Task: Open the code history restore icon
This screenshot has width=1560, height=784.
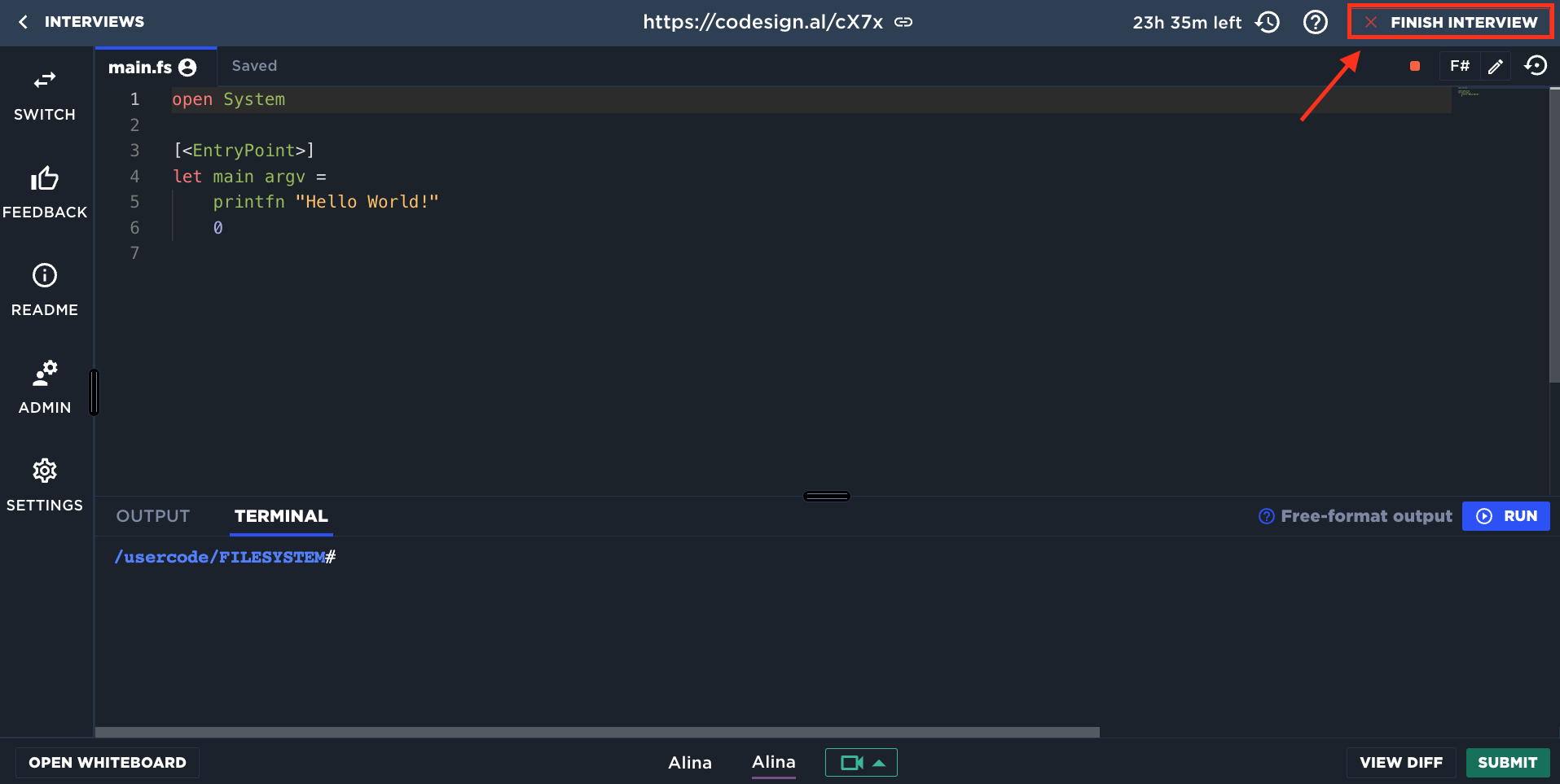Action: pyautogui.click(x=1536, y=66)
